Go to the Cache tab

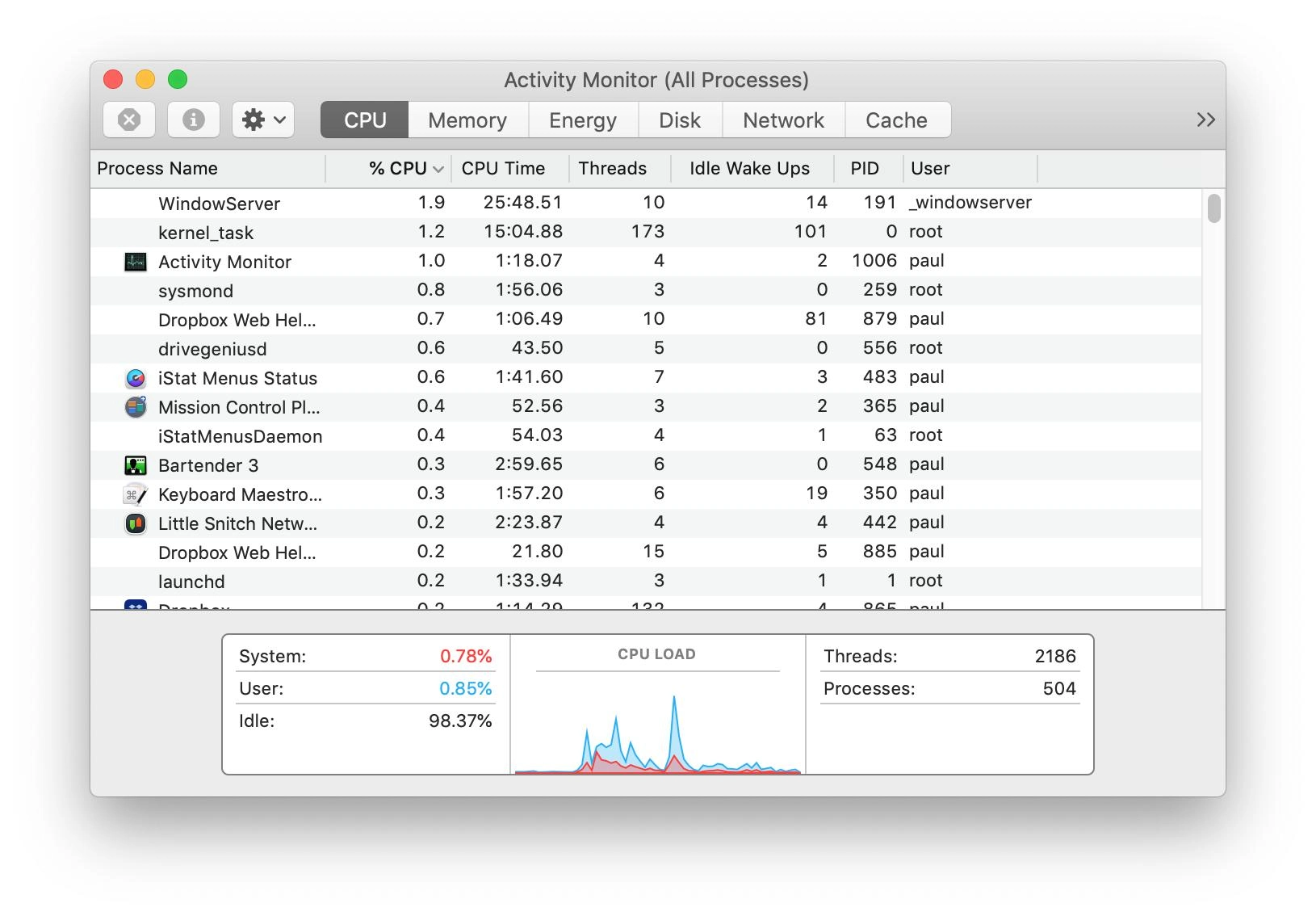click(897, 120)
